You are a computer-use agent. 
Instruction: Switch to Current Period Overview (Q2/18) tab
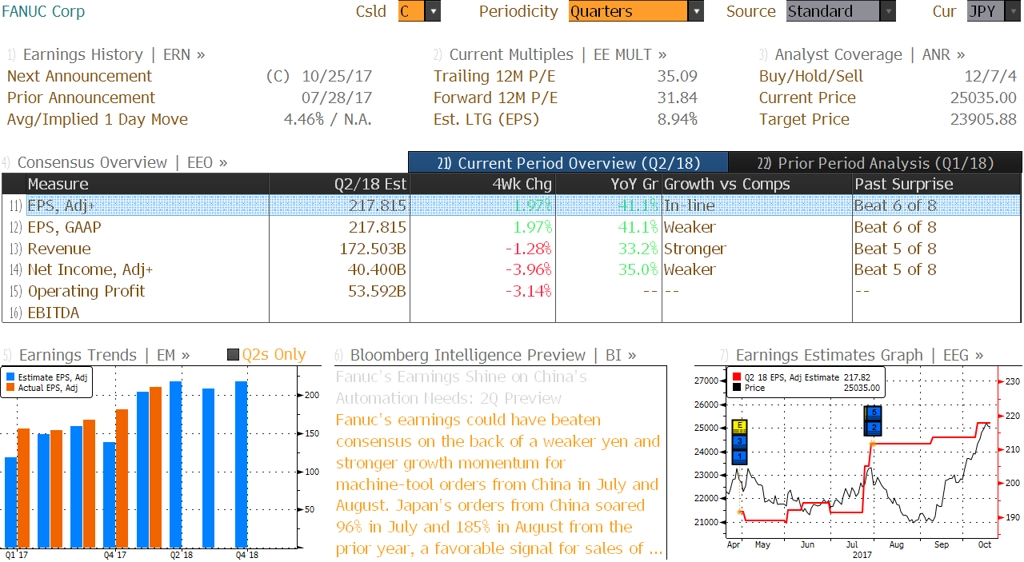568,163
